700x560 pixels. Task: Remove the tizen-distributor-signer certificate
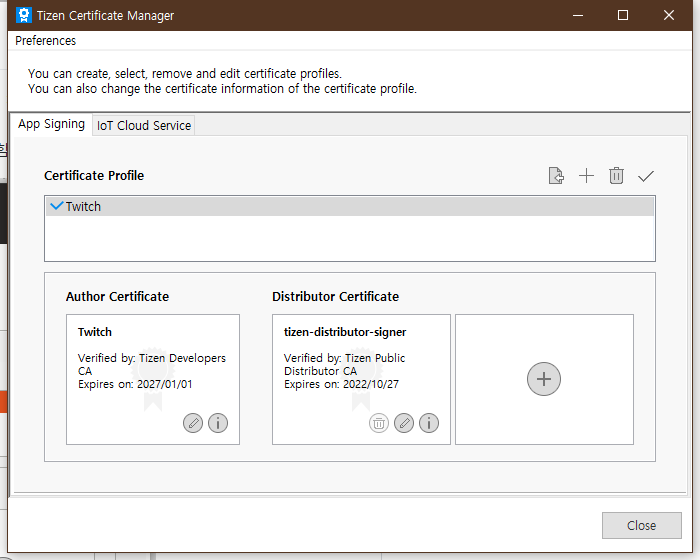(x=379, y=423)
